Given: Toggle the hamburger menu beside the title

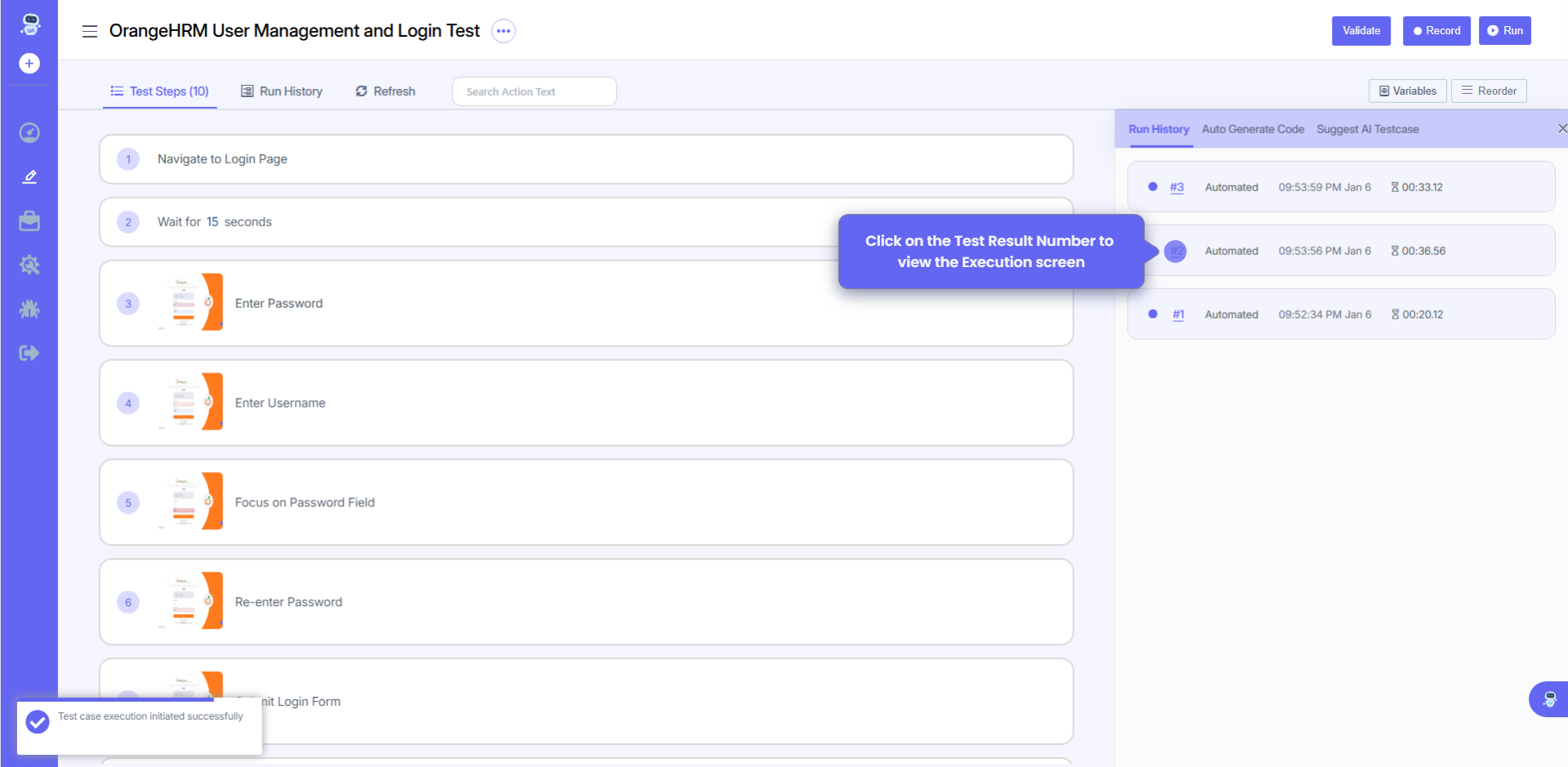Looking at the screenshot, I should [x=90, y=31].
